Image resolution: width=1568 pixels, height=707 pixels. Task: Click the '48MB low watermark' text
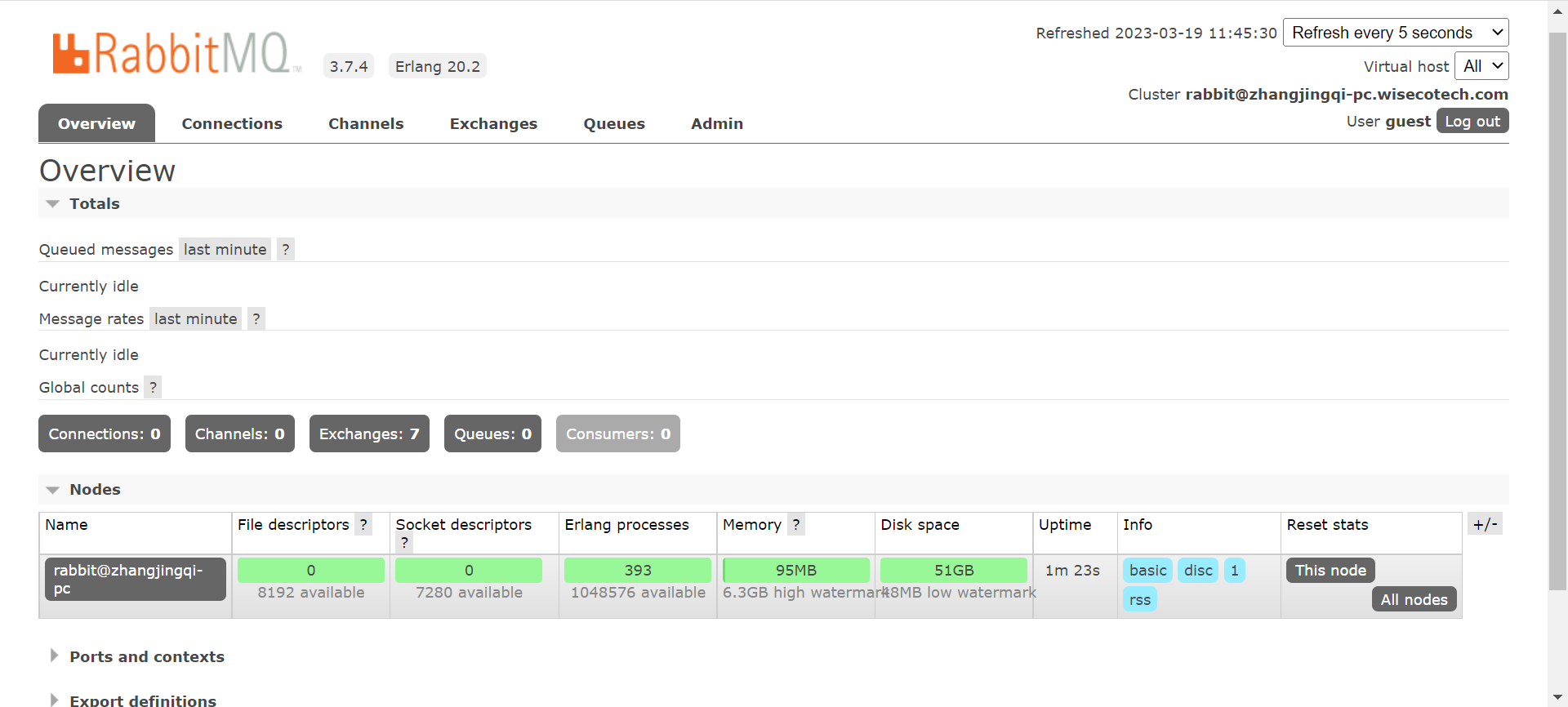(x=959, y=592)
